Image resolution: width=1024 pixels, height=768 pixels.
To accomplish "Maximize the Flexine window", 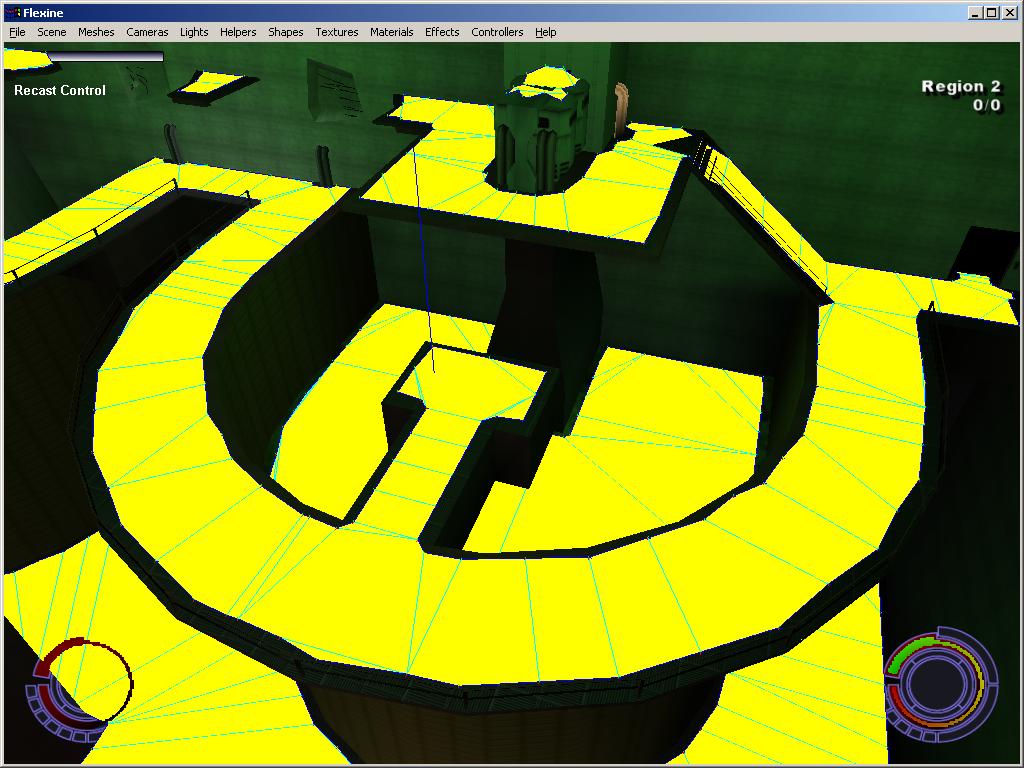I will (x=991, y=12).
